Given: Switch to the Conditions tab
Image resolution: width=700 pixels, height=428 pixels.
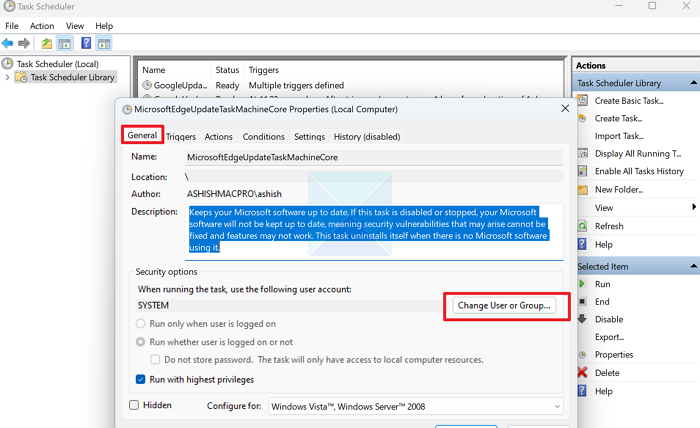Looking at the screenshot, I should pos(263,137).
